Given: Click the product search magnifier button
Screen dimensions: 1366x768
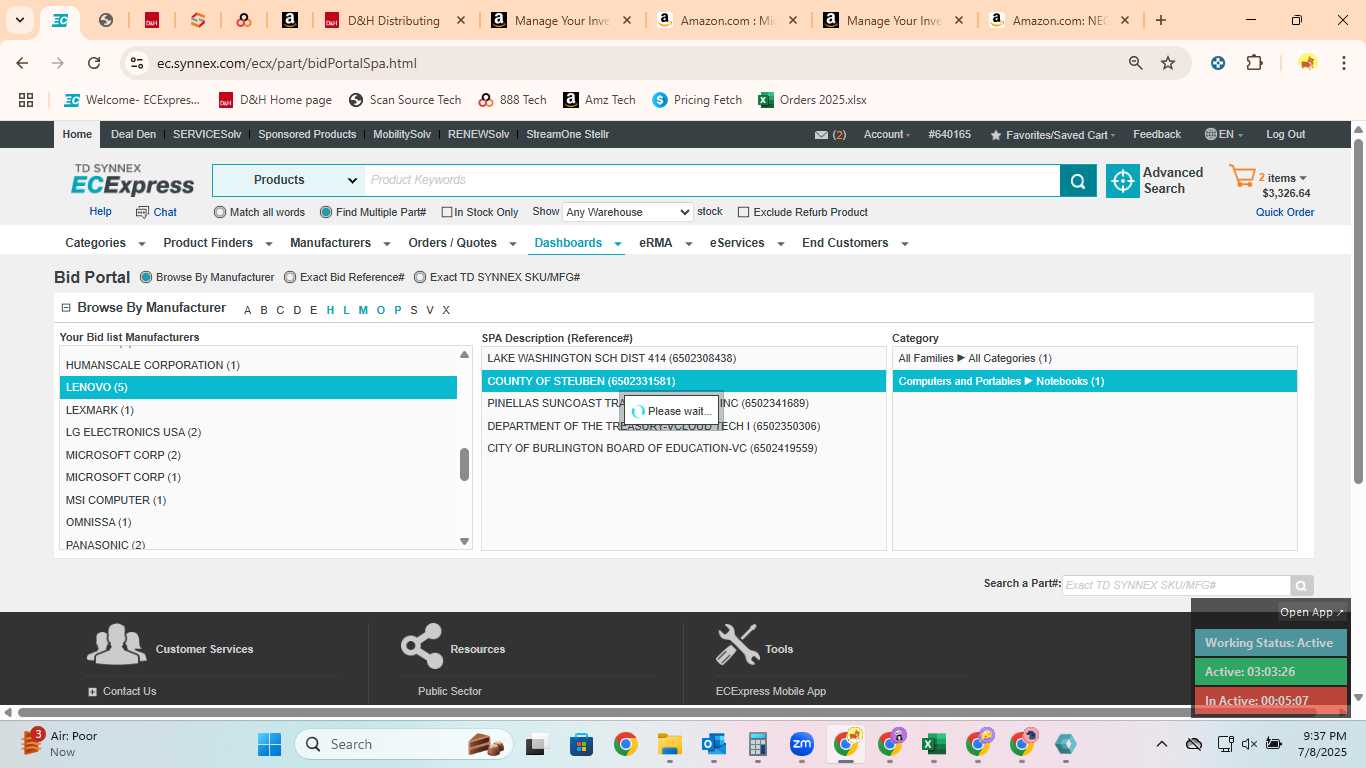Looking at the screenshot, I should [x=1078, y=181].
